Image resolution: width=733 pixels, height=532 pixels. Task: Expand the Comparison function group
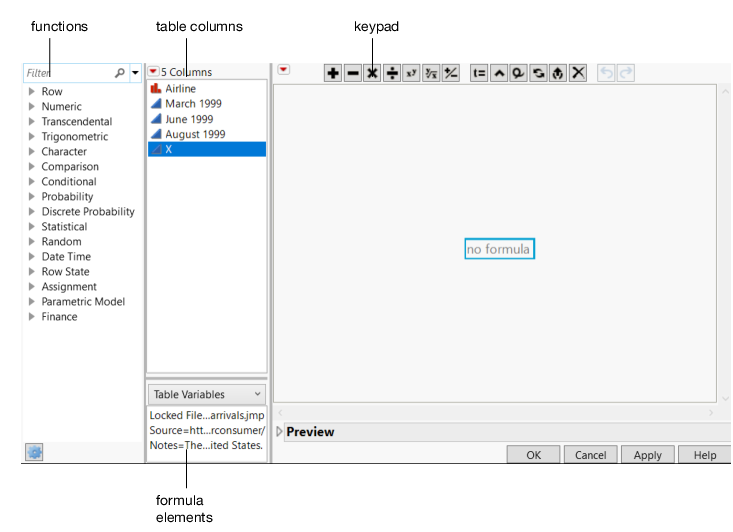32,166
